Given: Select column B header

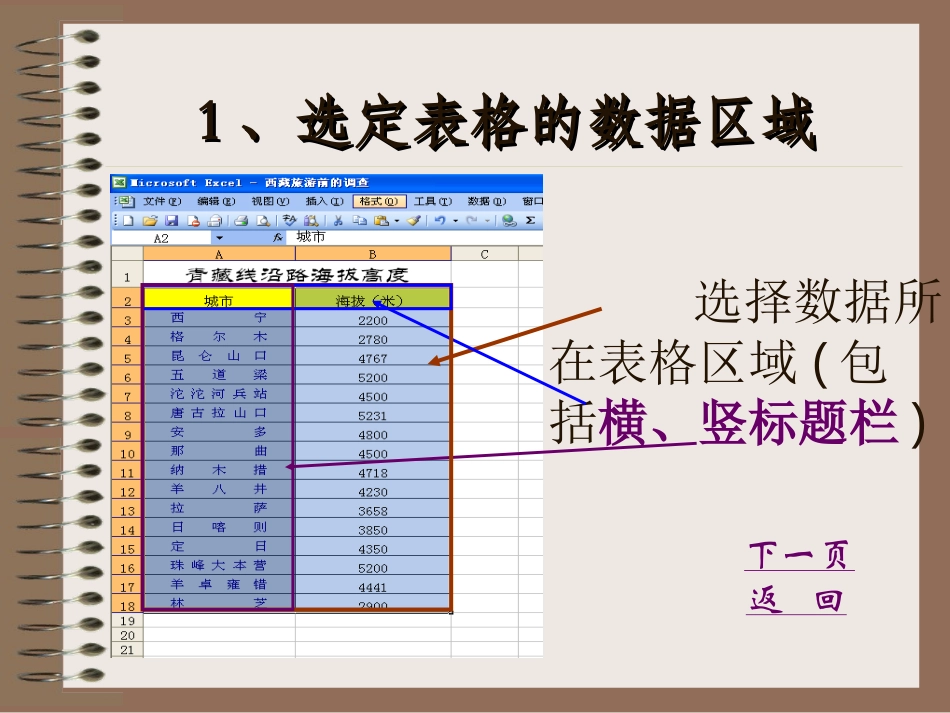Looking at the screenshot, I should (373, 254).
